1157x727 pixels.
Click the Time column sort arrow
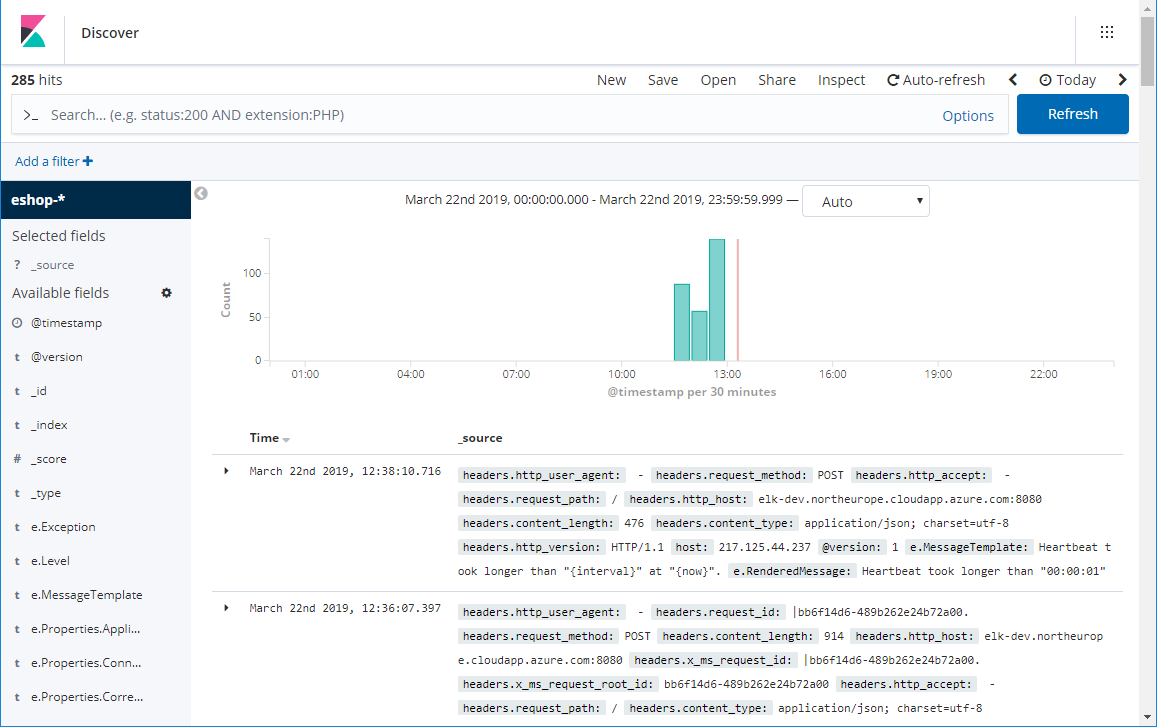pos(286,440)
